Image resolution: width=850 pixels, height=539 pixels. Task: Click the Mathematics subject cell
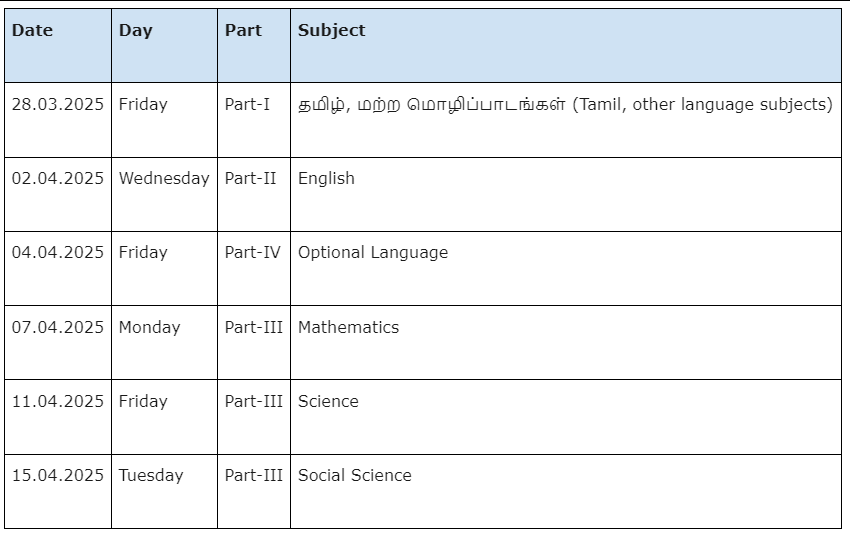click(566, 343)
